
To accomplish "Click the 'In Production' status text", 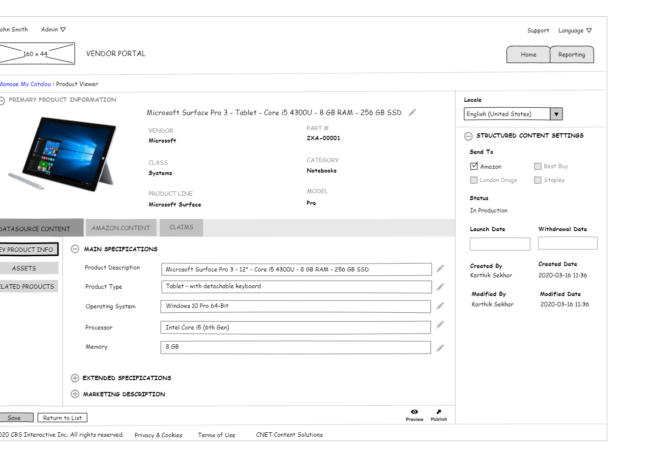I will (489, 210).
